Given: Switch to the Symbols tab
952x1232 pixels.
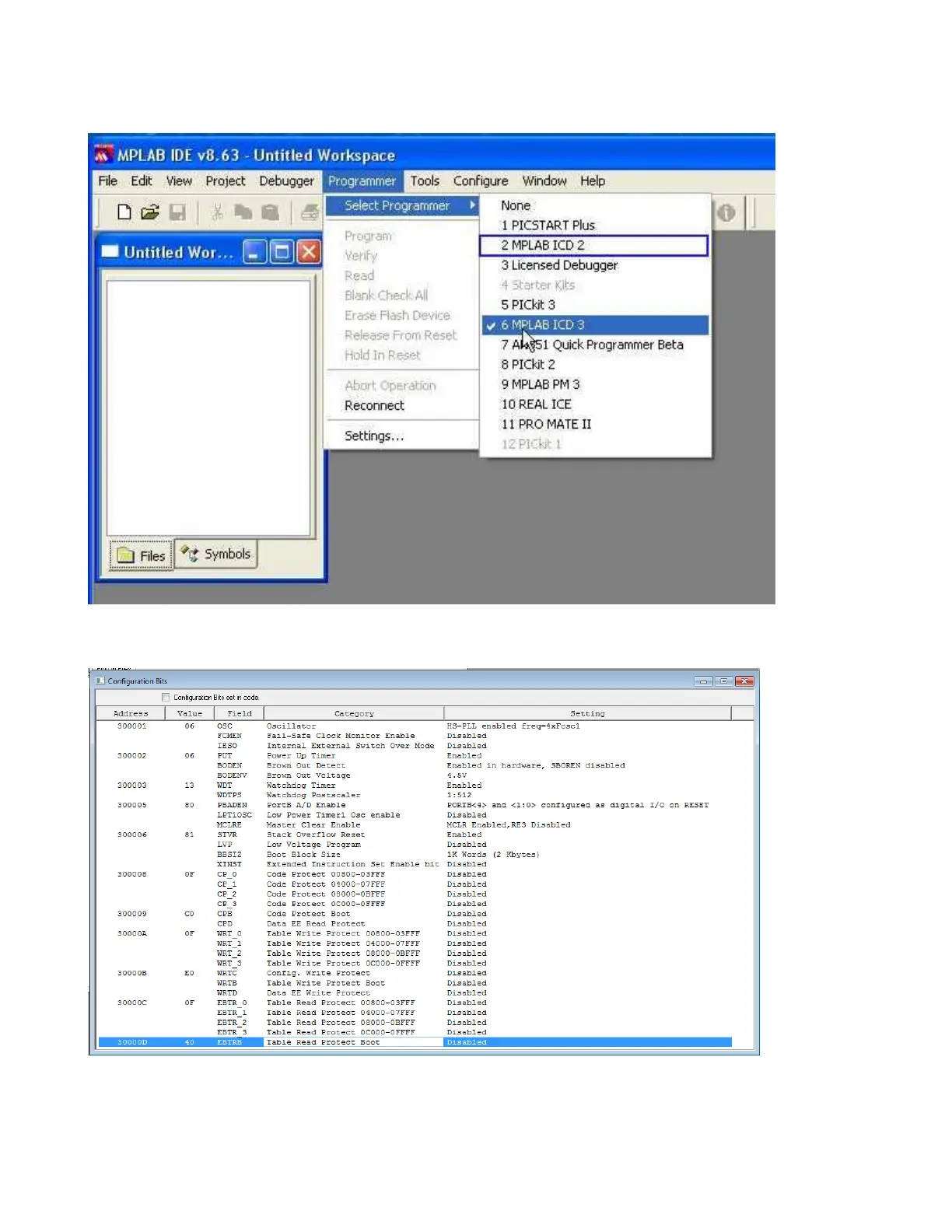Looking at the screenshot, I should 215,554.
